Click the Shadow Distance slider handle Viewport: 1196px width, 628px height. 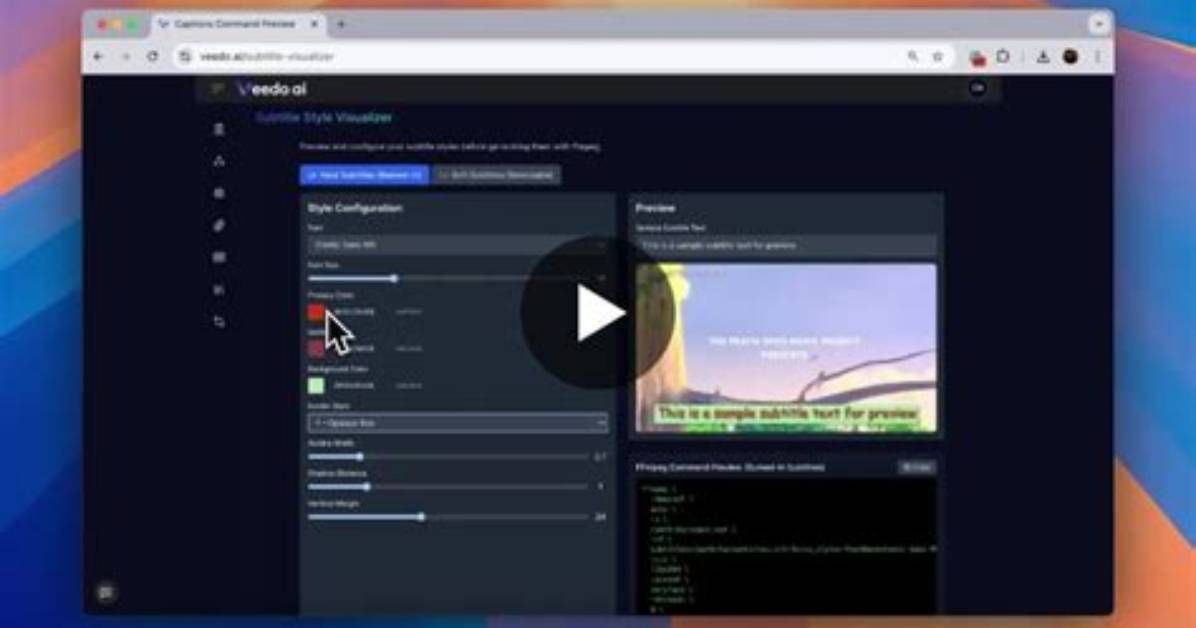pyautogui.click(x=367, y=487)
